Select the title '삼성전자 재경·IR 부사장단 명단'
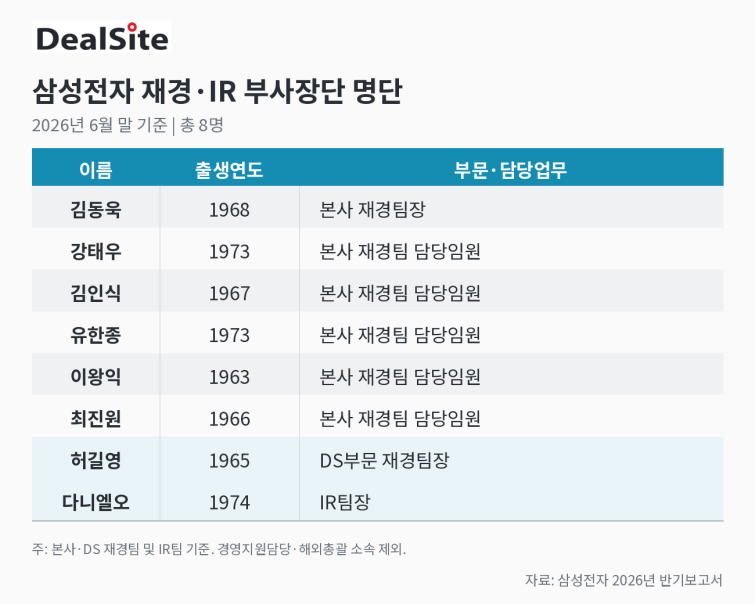Image resolution: width=755 pixels, height=604 pixels. tap(217, 91)
